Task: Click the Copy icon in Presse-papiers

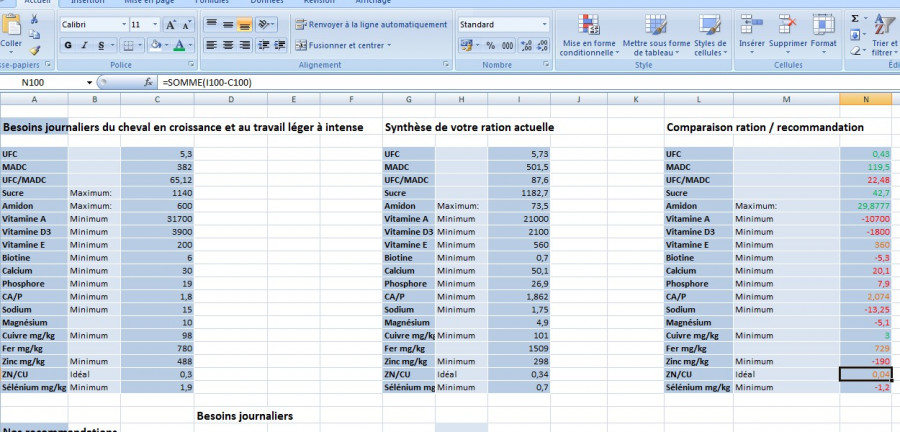Action: point(34,35)
